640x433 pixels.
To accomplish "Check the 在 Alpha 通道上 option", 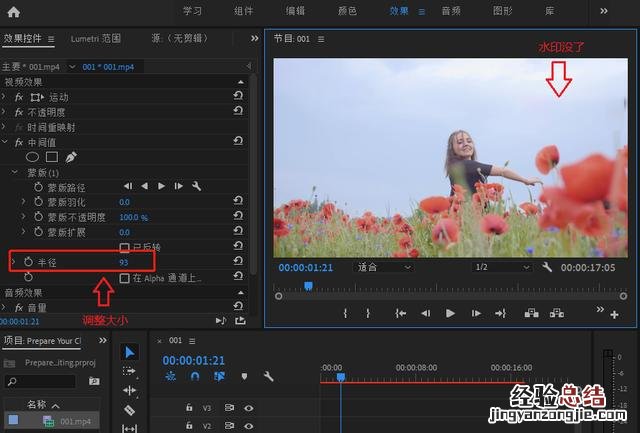I will [x=124, y=278].
